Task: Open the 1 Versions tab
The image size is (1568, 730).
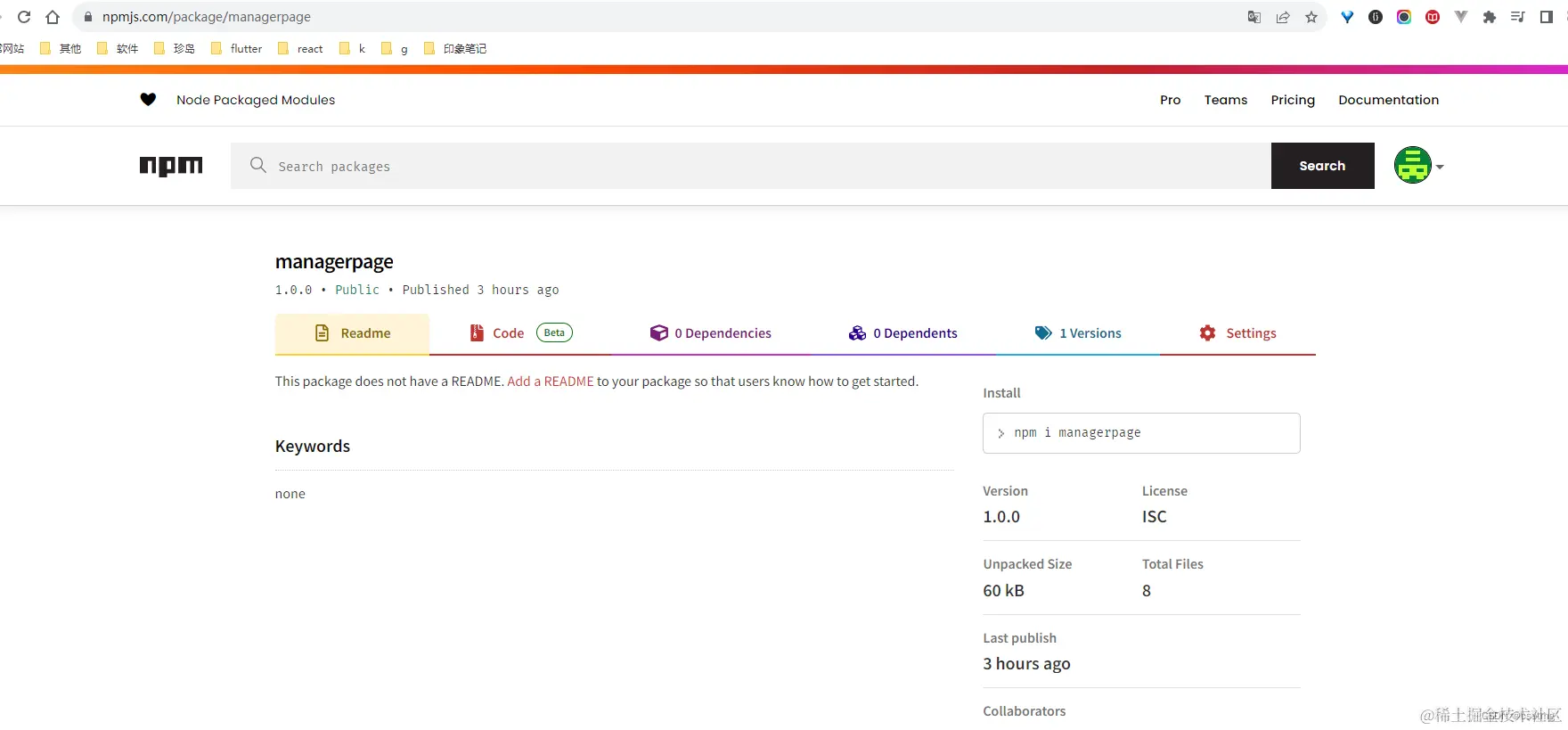Action: pyautogui.click(x=1078, y=333)
